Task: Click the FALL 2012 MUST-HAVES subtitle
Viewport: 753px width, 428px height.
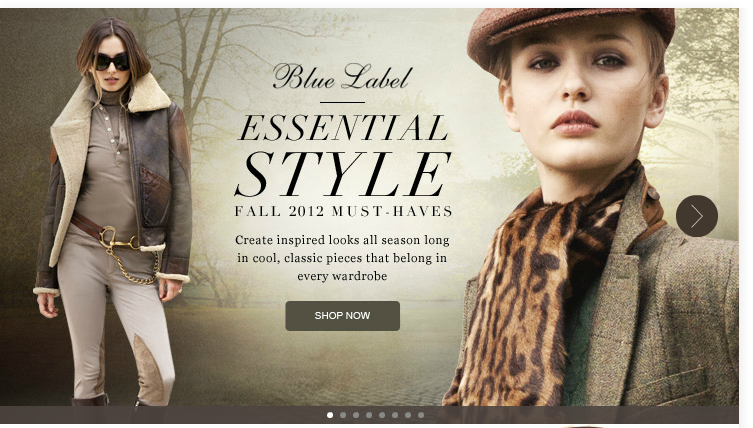Action: pos(343,211)
